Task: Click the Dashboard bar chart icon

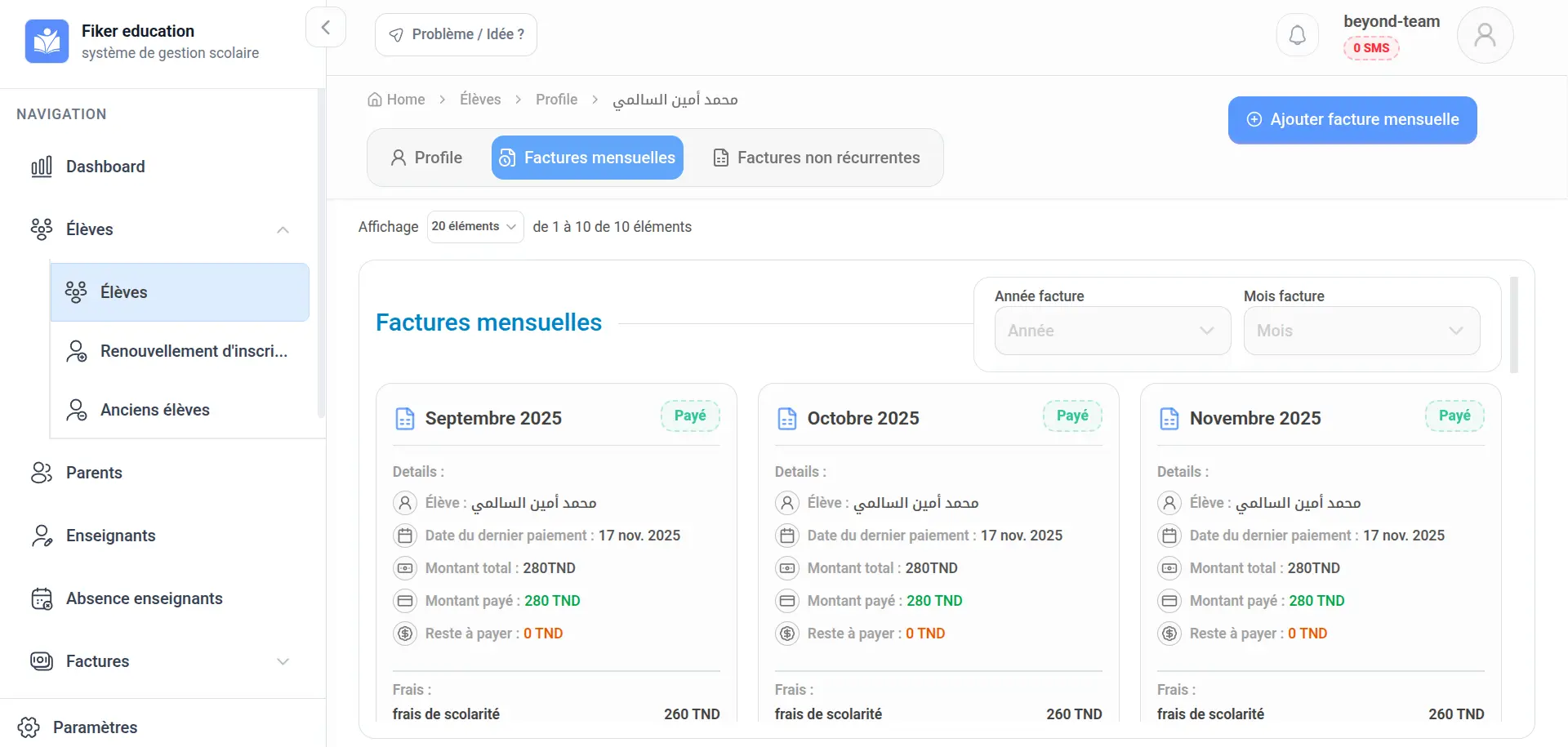Action: (42, 167)
